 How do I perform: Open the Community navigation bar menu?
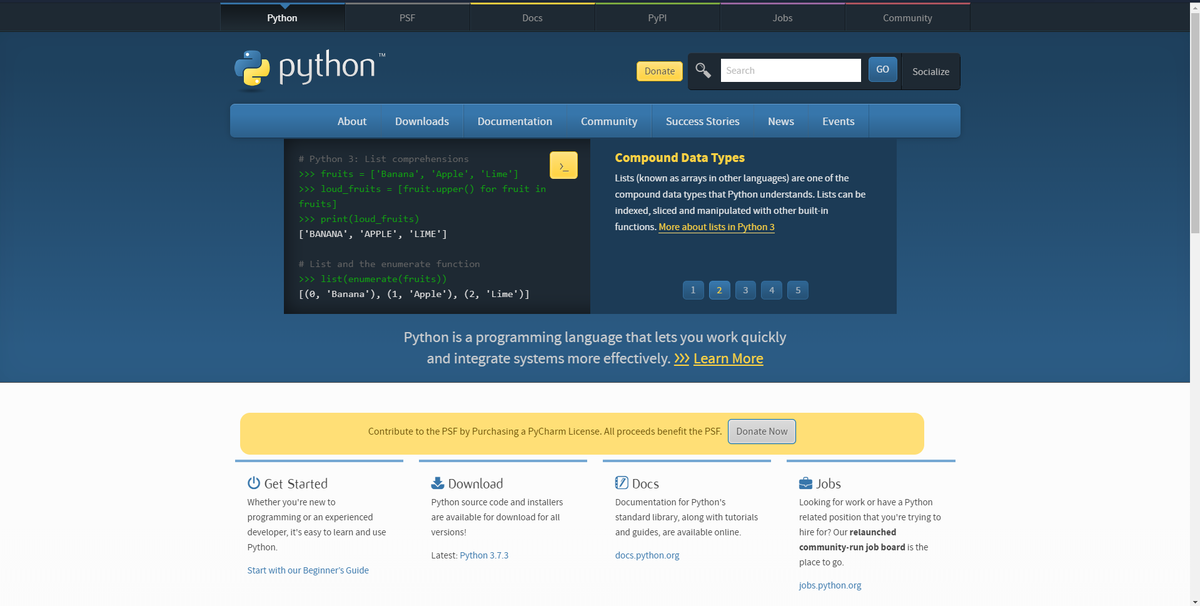click(609, 121)
